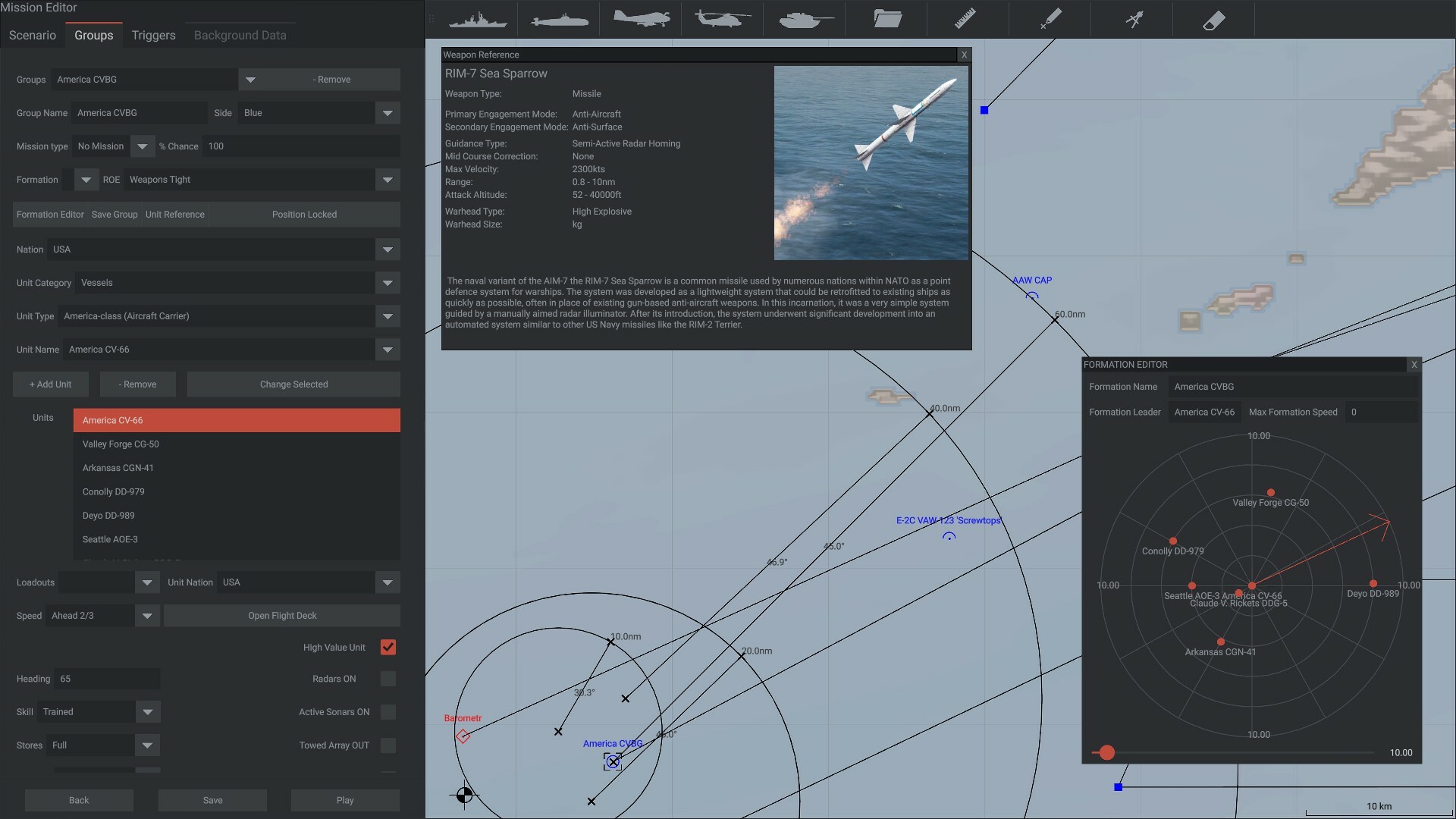
Task: Switch to the Background Data tab
Action: tap(240, 35)
